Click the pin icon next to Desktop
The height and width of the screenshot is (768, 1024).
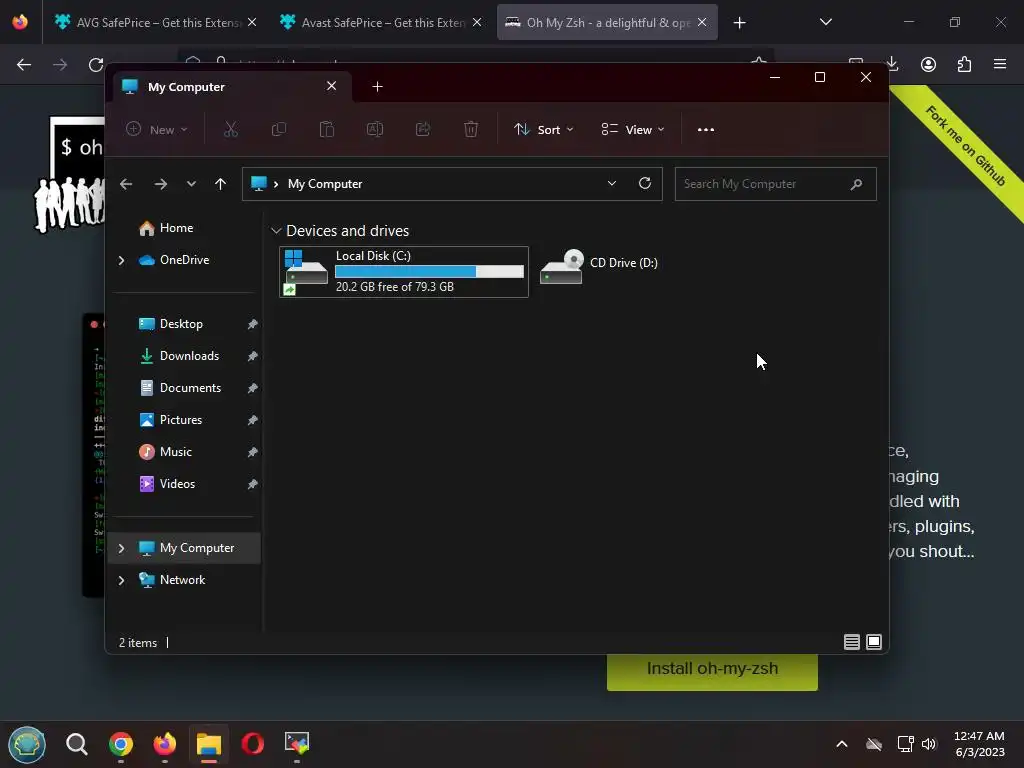tap(252, 324)
